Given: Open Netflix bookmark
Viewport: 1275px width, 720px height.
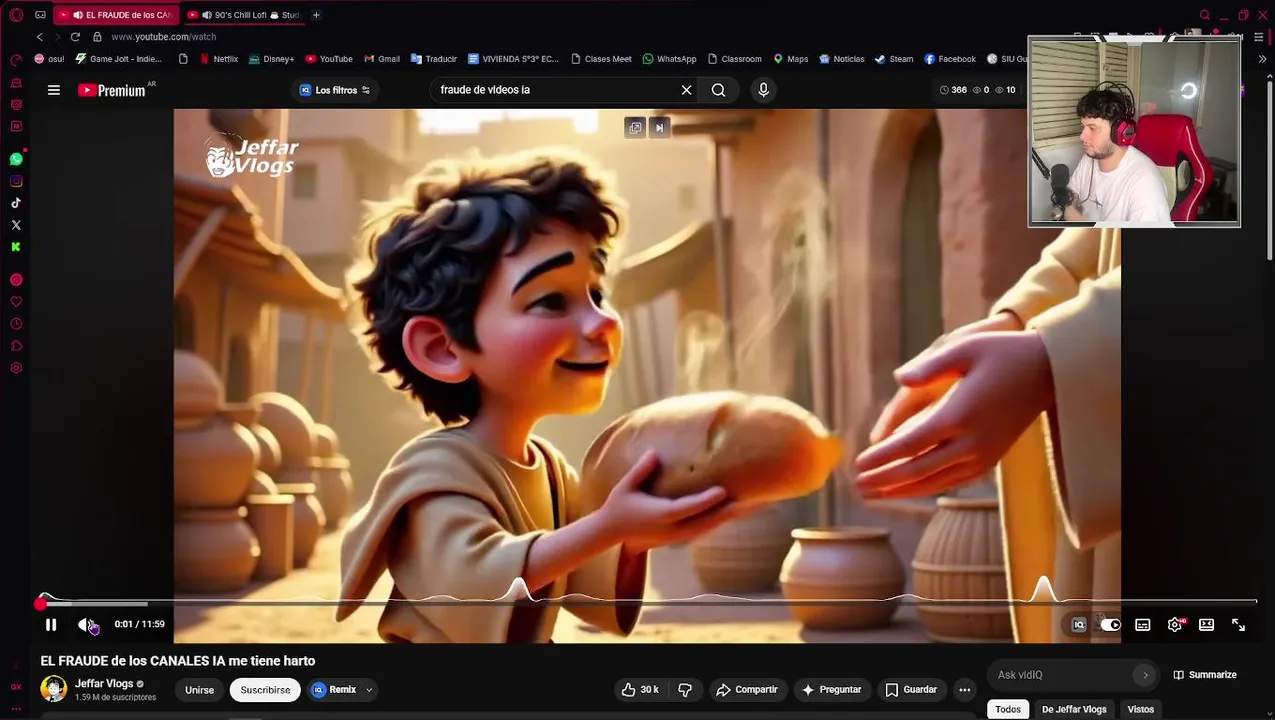Looking at the screenshot, I should (x=218, y=59).
